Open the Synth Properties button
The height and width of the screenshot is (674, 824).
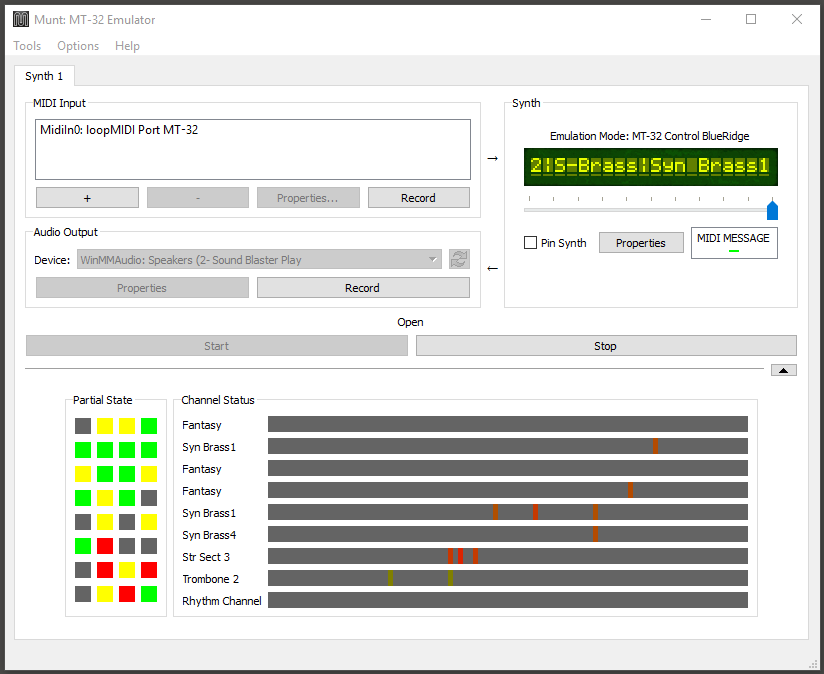[641, 243]
